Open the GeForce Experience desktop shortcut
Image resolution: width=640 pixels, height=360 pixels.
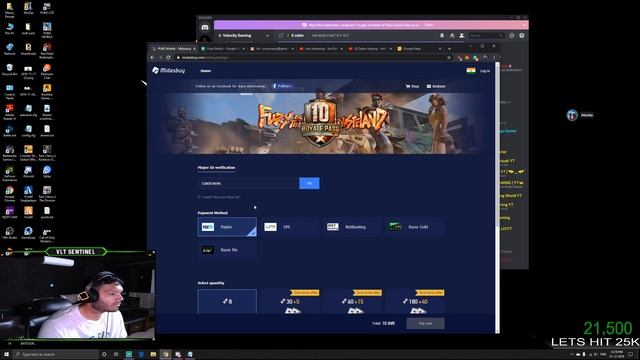[9, 173]
